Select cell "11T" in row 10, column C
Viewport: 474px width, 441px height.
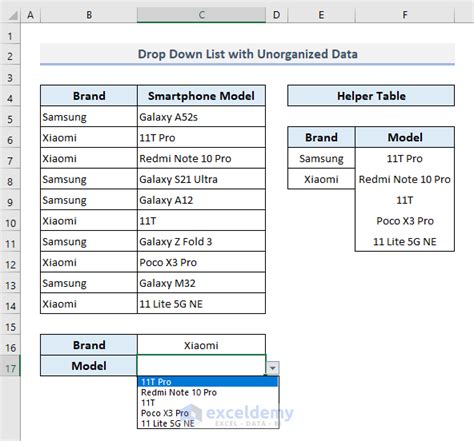tap(201, 221)
